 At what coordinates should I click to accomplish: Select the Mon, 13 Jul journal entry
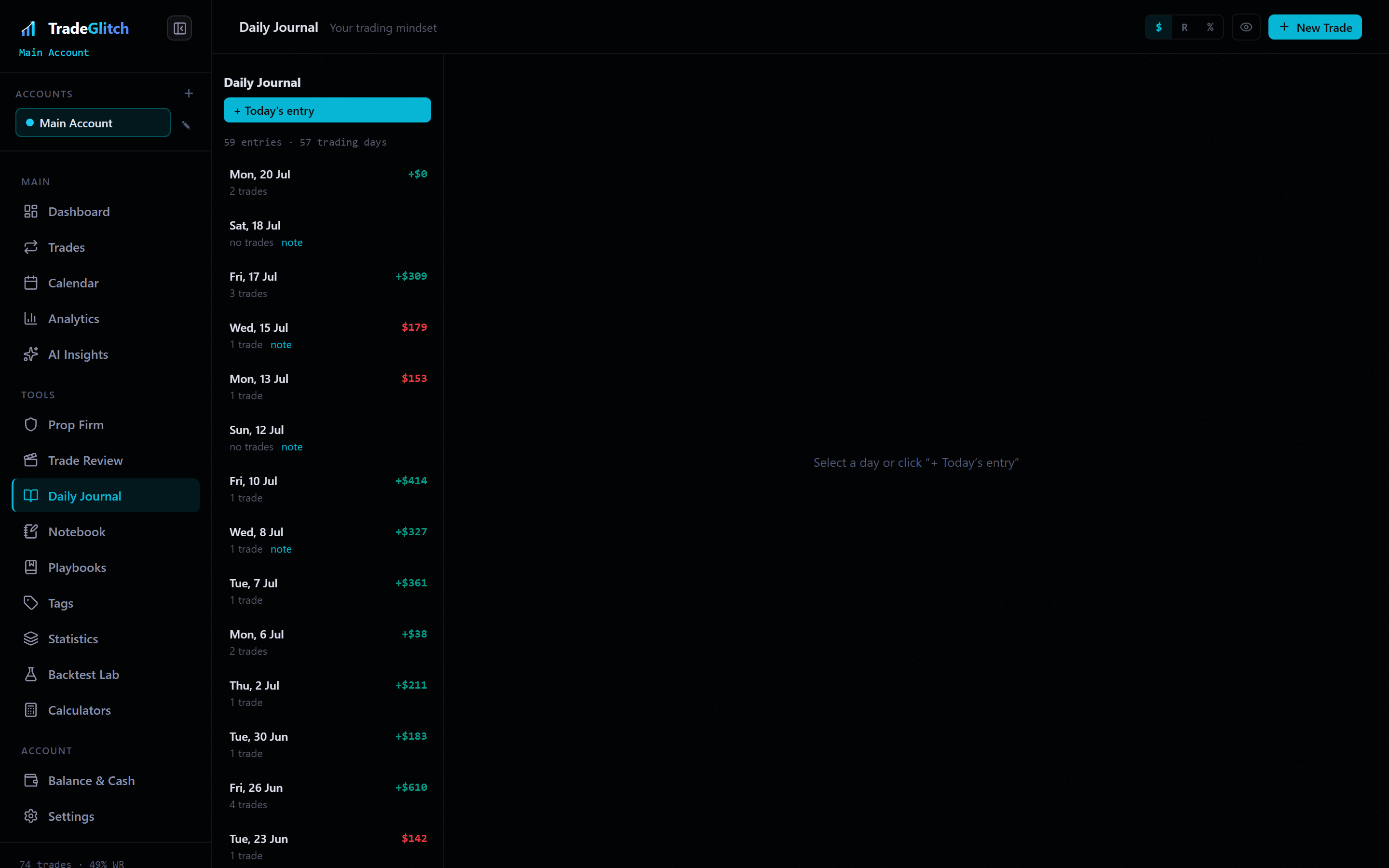click(327, 386)
